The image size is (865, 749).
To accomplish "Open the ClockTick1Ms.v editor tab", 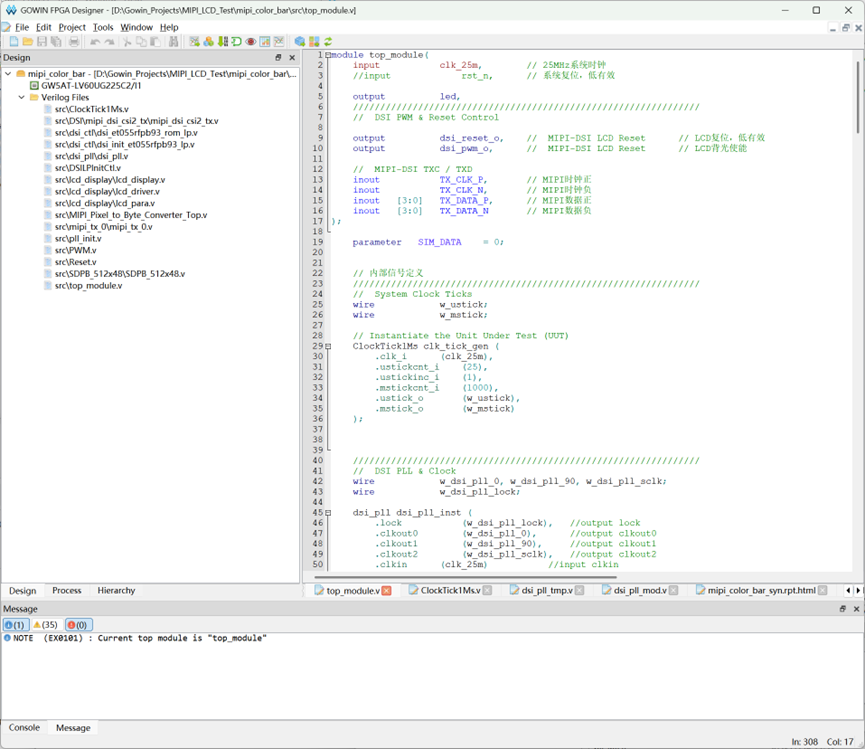I will click(x=450, y=590).
